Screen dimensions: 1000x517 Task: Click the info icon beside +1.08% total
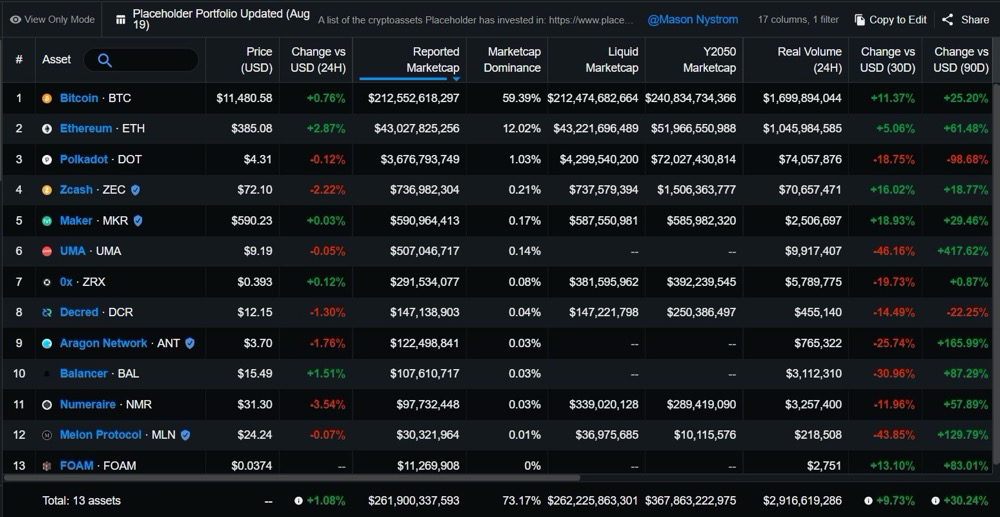pyautogui.click(x=299, y=500)
